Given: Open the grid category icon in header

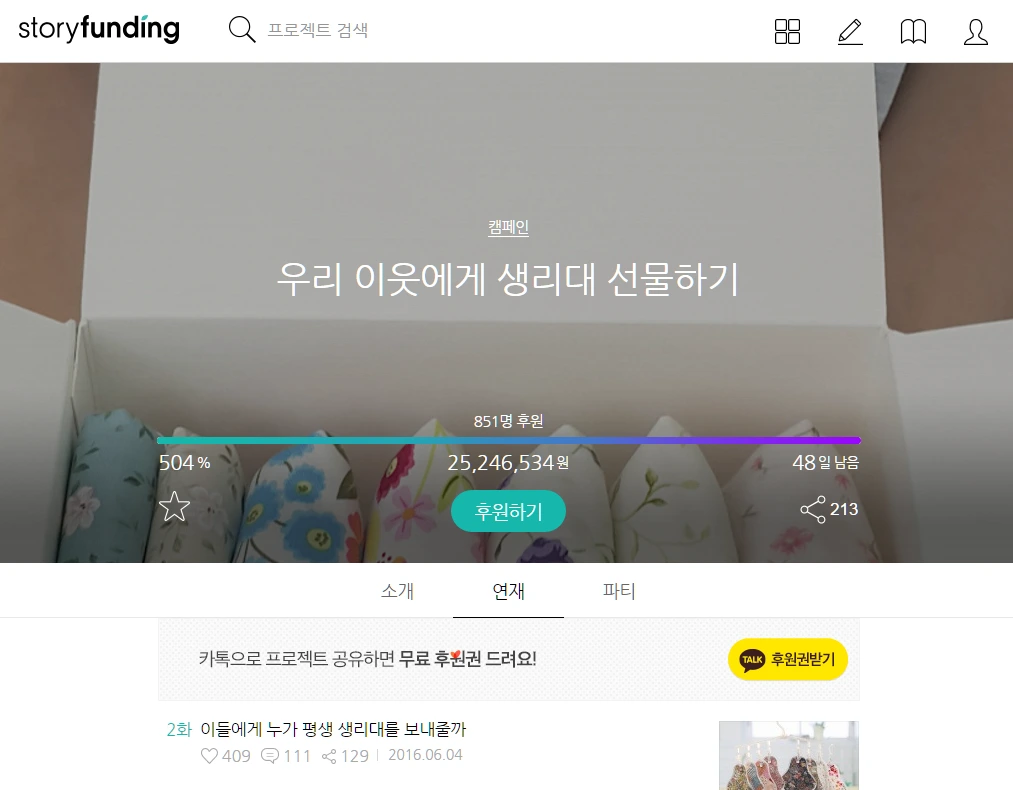Looking at the screenshot, I should (x=787, y=31).
